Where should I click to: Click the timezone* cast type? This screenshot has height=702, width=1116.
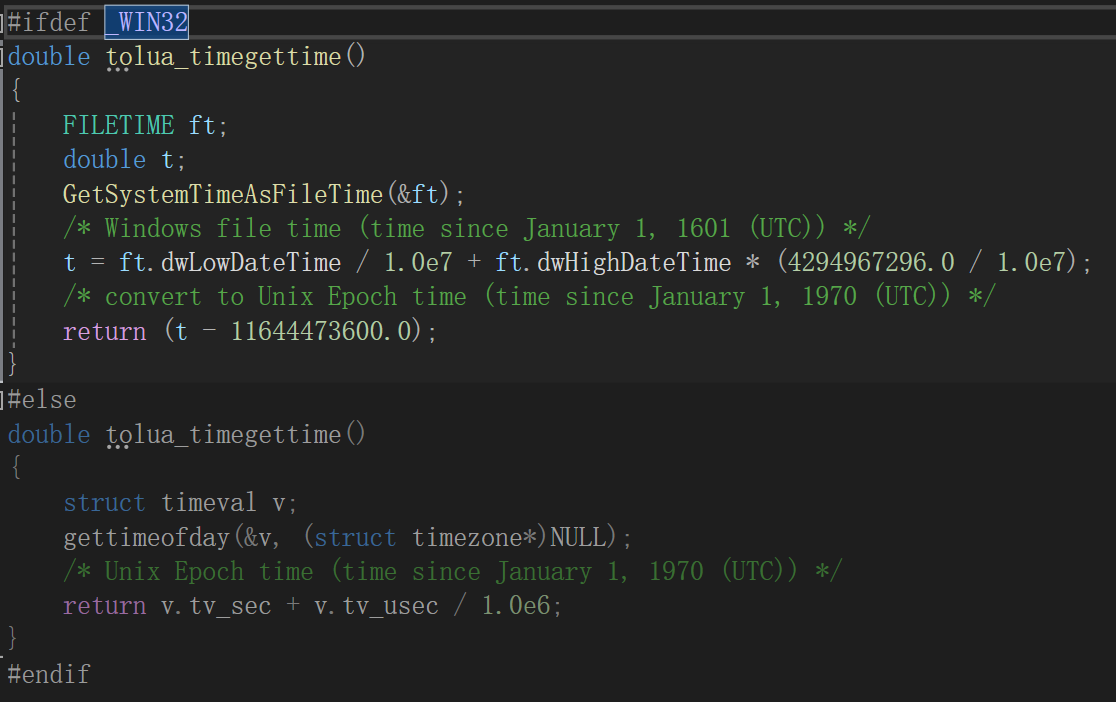(x=474, y=538)
